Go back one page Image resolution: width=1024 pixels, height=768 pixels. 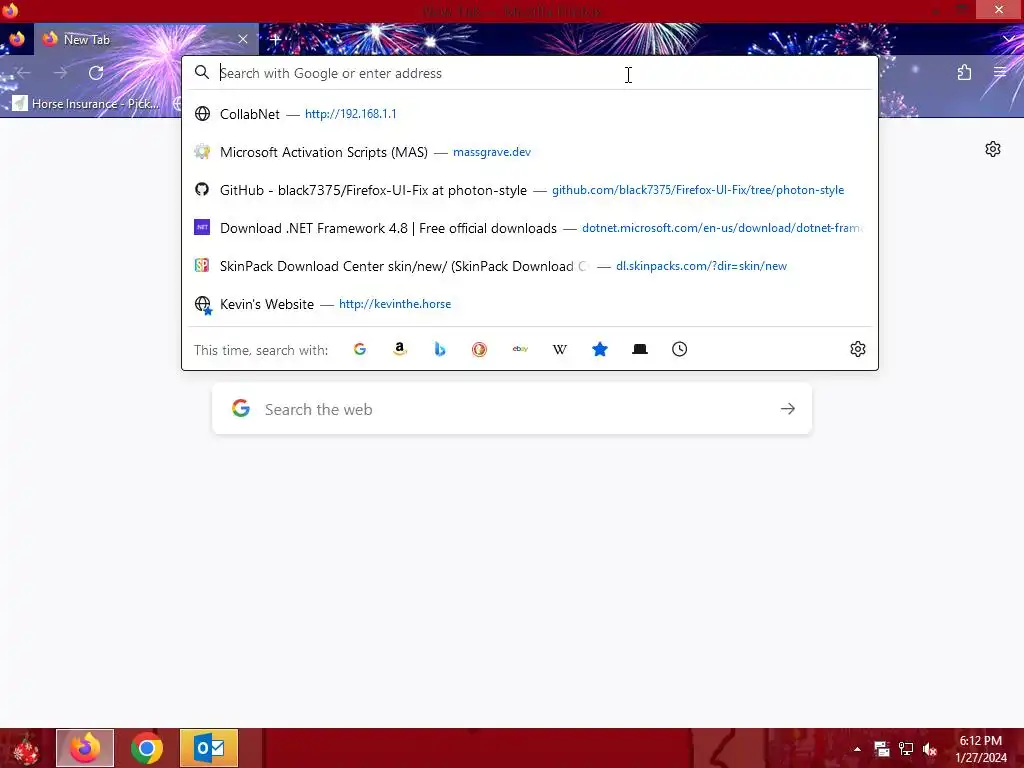pyautogui.click(x=24, y=72)
